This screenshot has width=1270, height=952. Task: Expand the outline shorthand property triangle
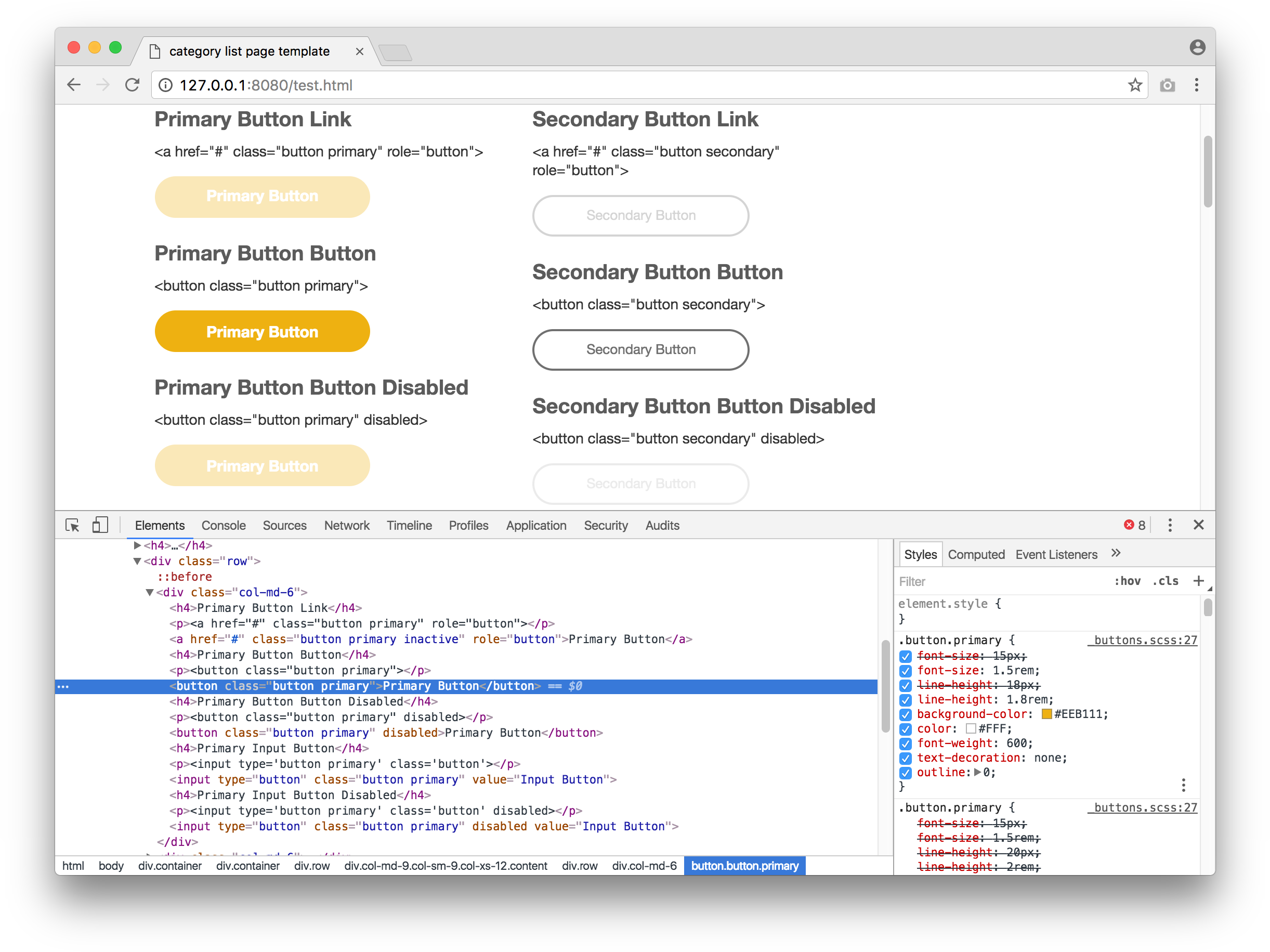[977, 772]
